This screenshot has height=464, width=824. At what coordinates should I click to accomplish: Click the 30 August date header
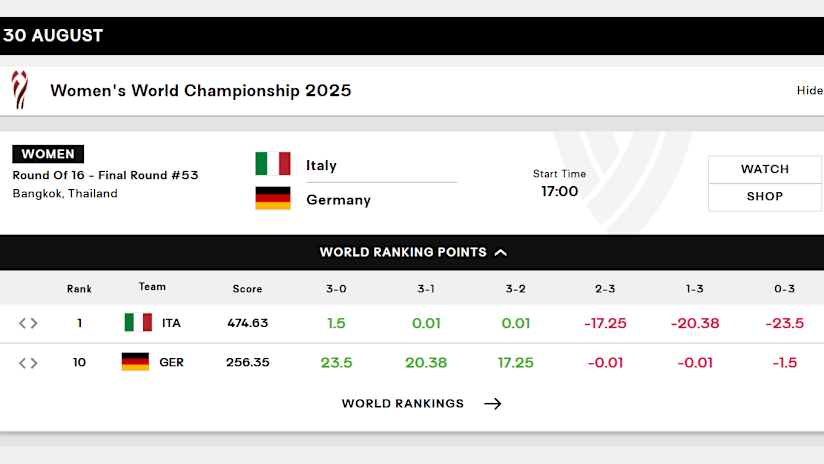[x=53, y=35]
